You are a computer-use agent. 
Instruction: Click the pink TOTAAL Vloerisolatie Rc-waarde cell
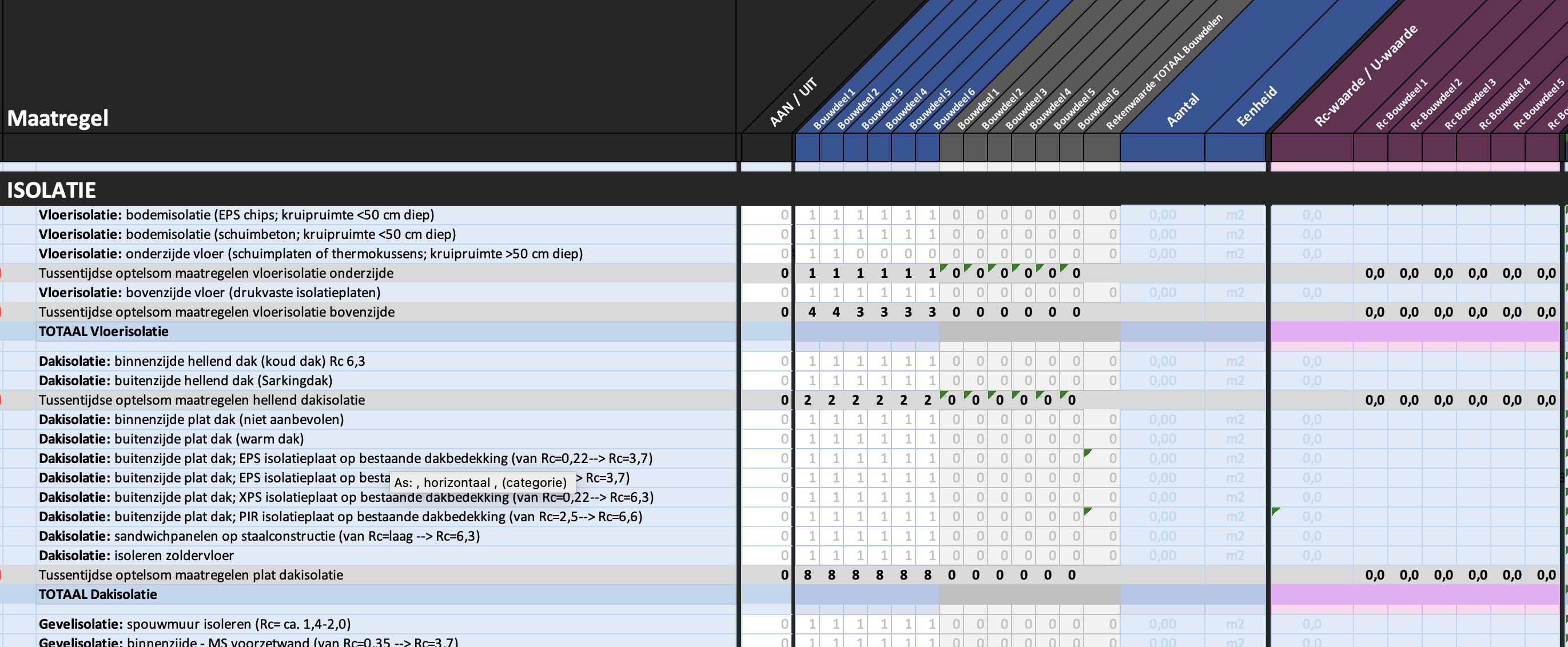[x=1311, y=332]
